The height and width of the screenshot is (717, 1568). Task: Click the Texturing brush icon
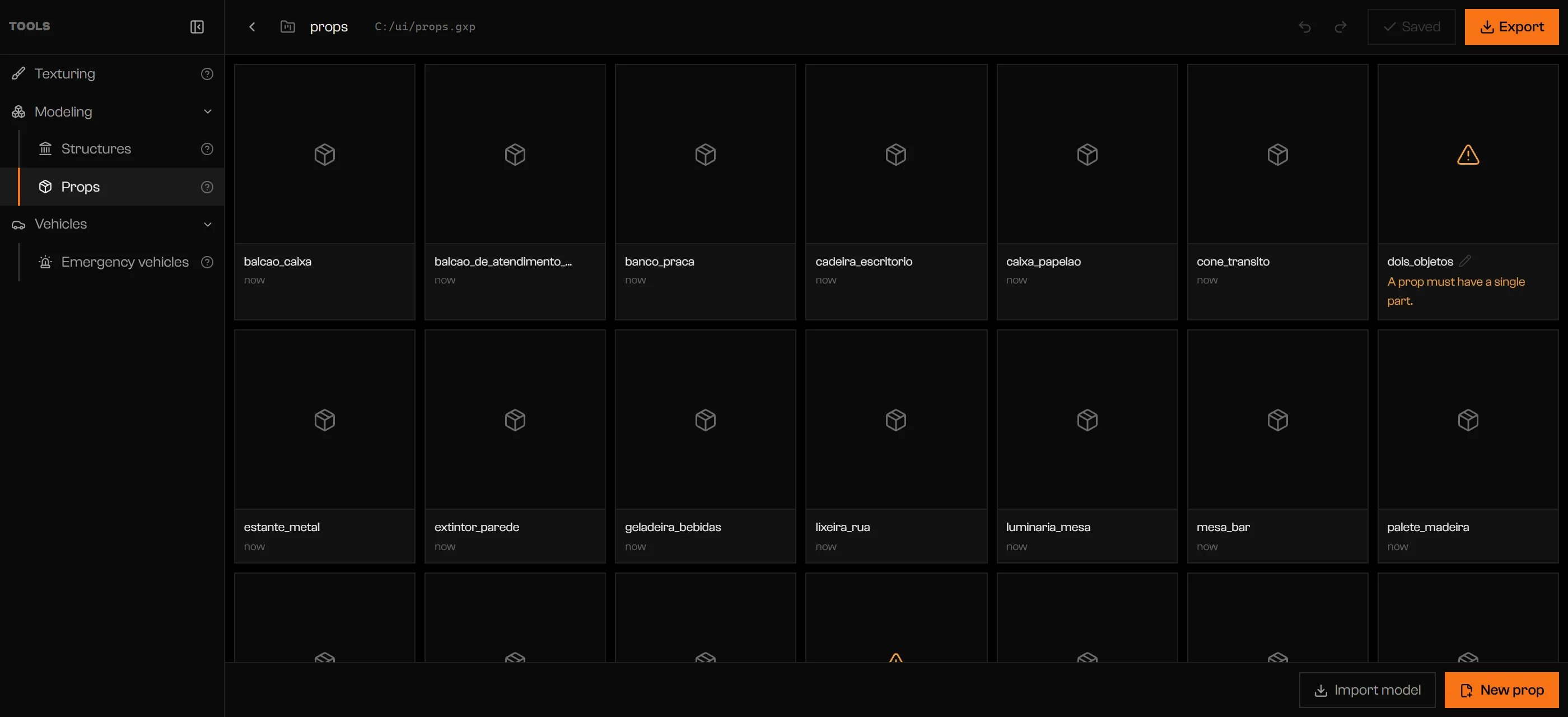(x=18, y=73)
